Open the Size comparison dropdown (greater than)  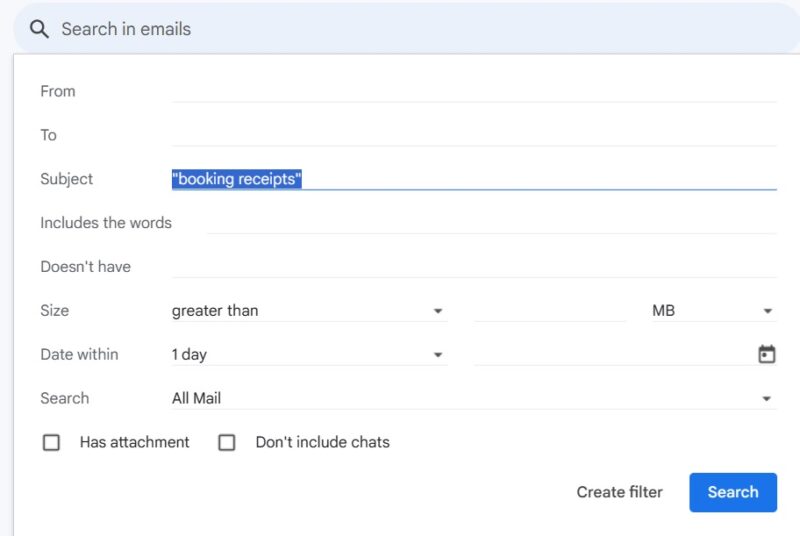point(309,311)
